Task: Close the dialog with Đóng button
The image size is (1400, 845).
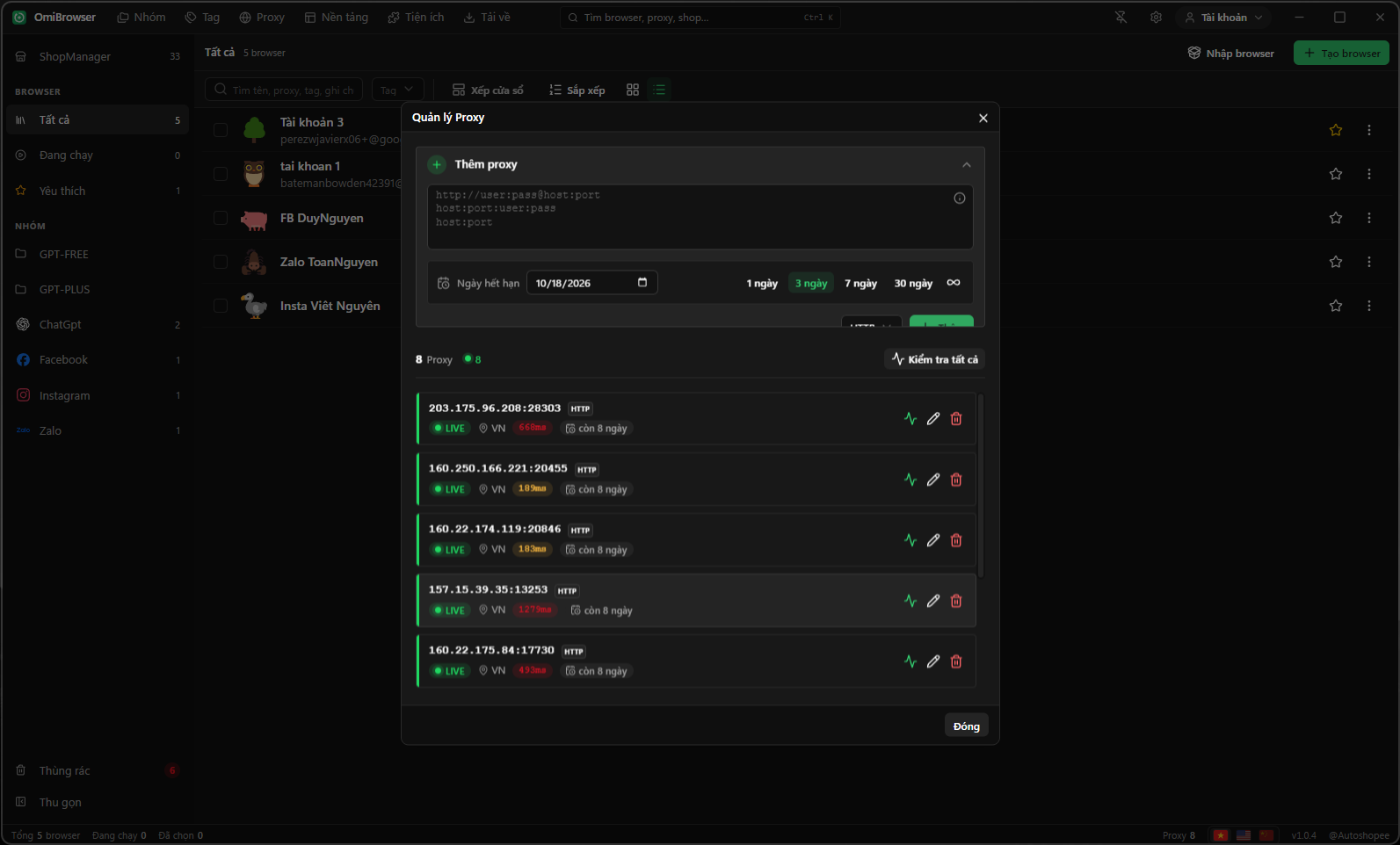Action: (967, 726)
